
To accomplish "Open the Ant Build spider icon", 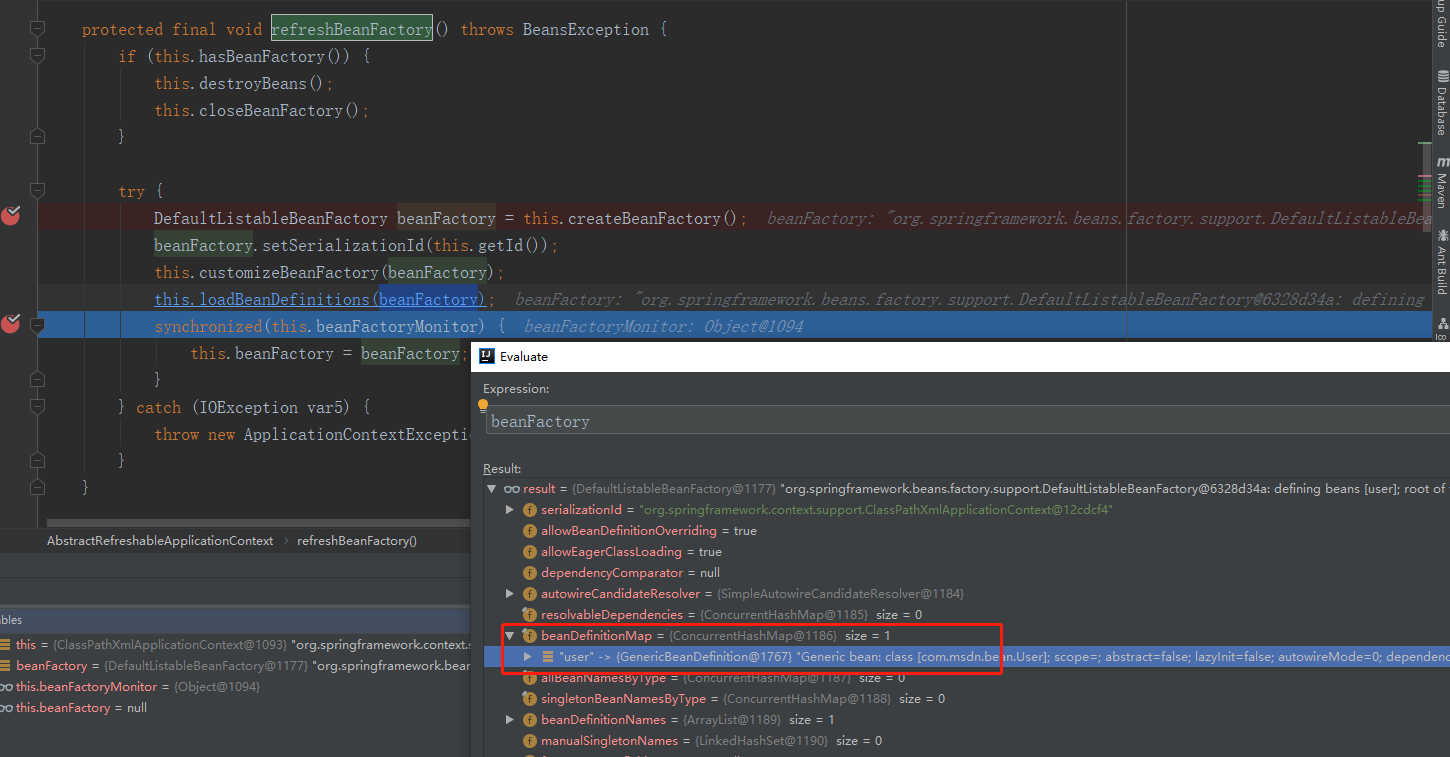I will tap(1442, 234).
